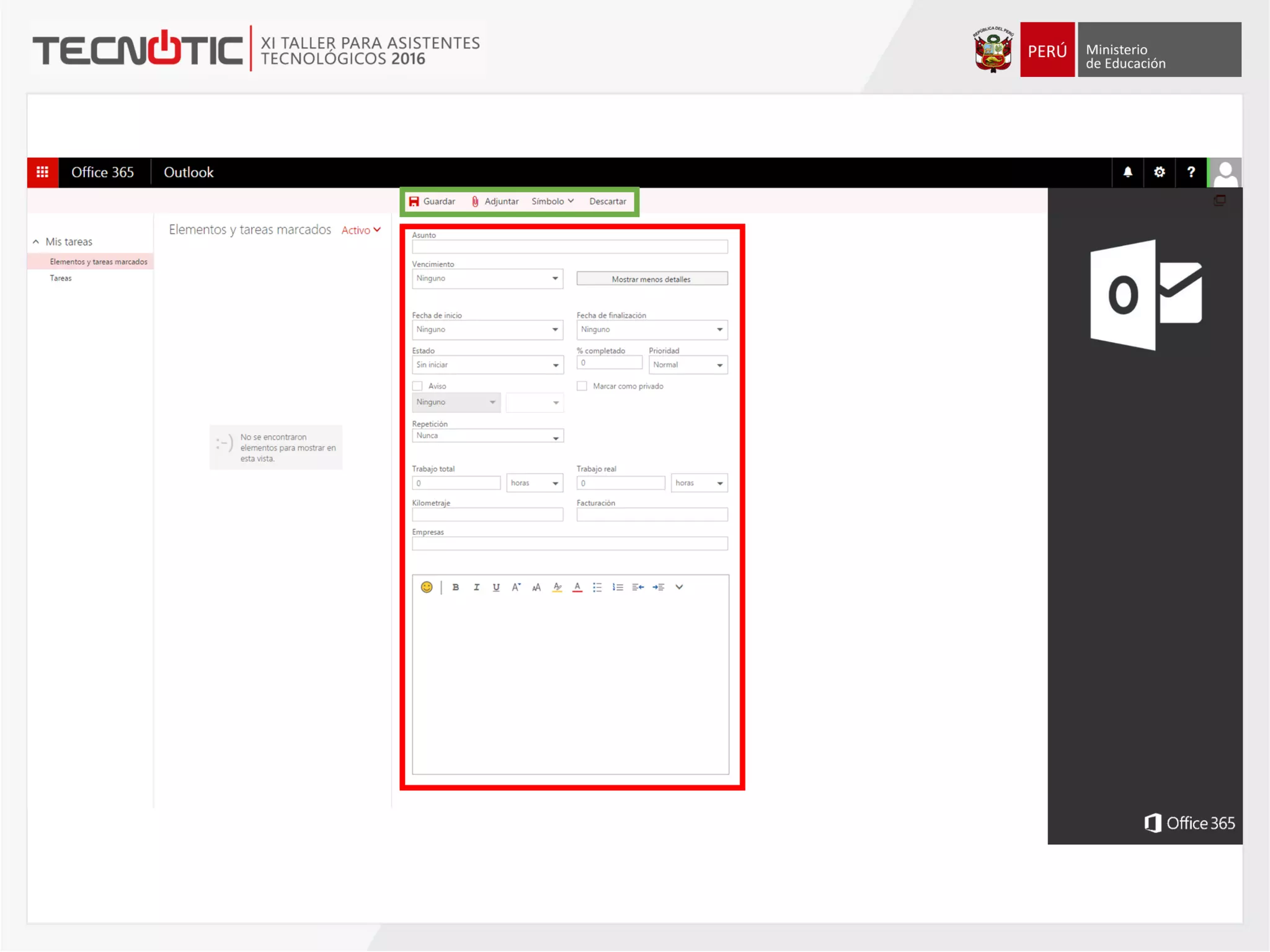Open the emoji picker smiley icon

[x=427, y=587]
